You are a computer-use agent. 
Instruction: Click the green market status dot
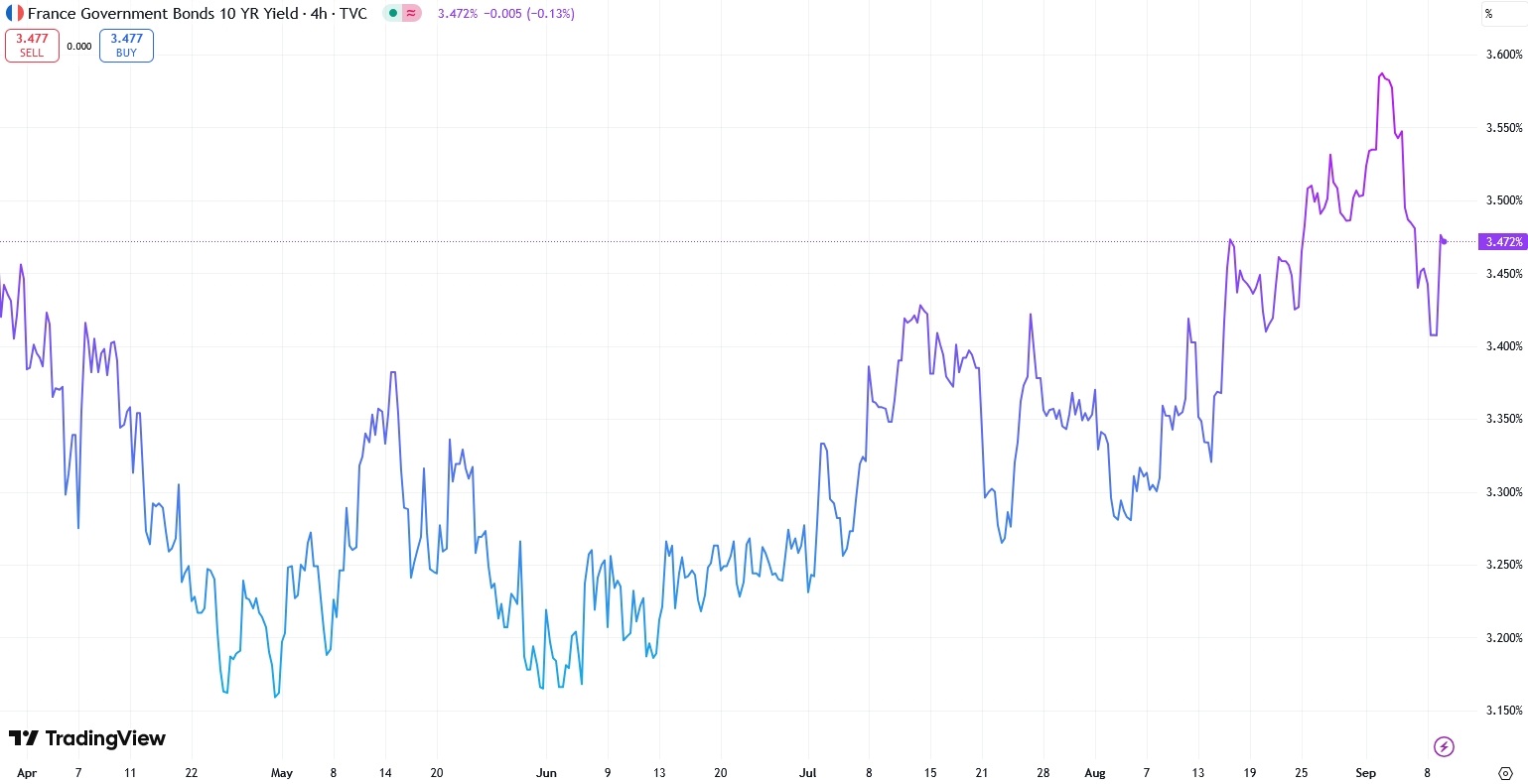[x=394, y=14]
